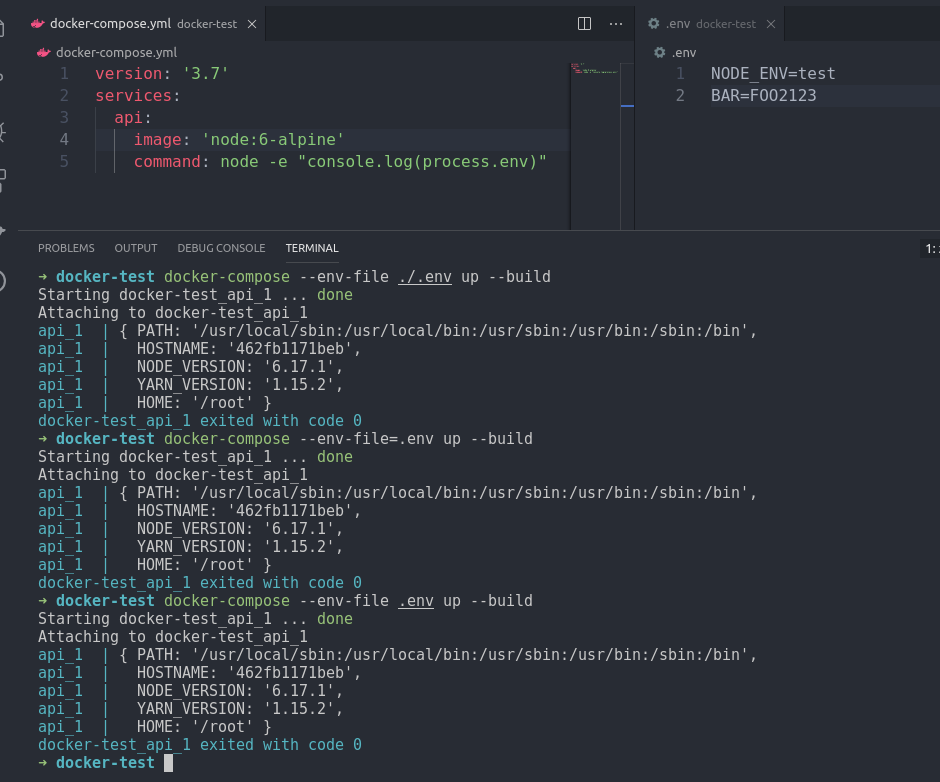Click the Docker whale icon in the breadcrumb

[x=43, y=53]
